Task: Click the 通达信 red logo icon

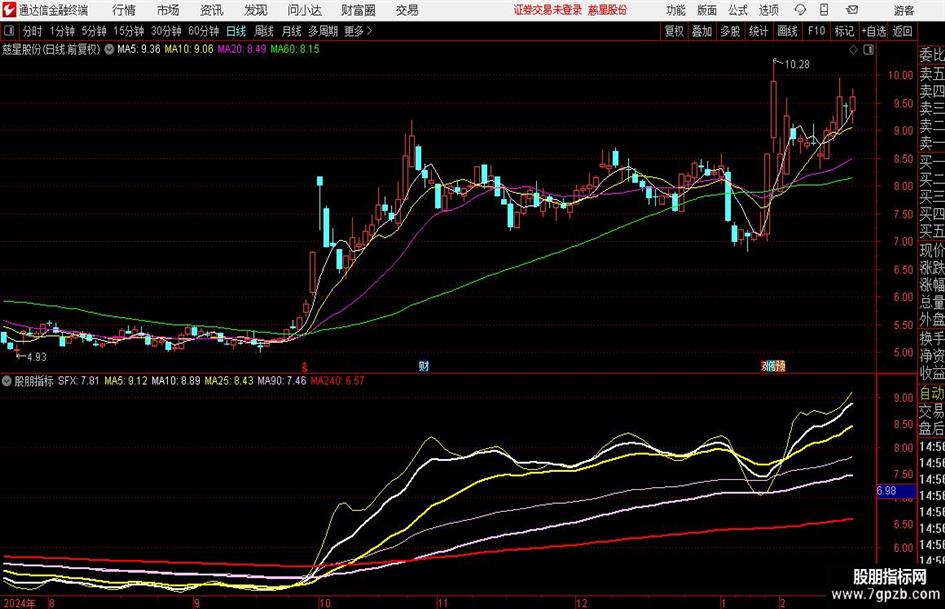Action: click(x=9, y=10)
